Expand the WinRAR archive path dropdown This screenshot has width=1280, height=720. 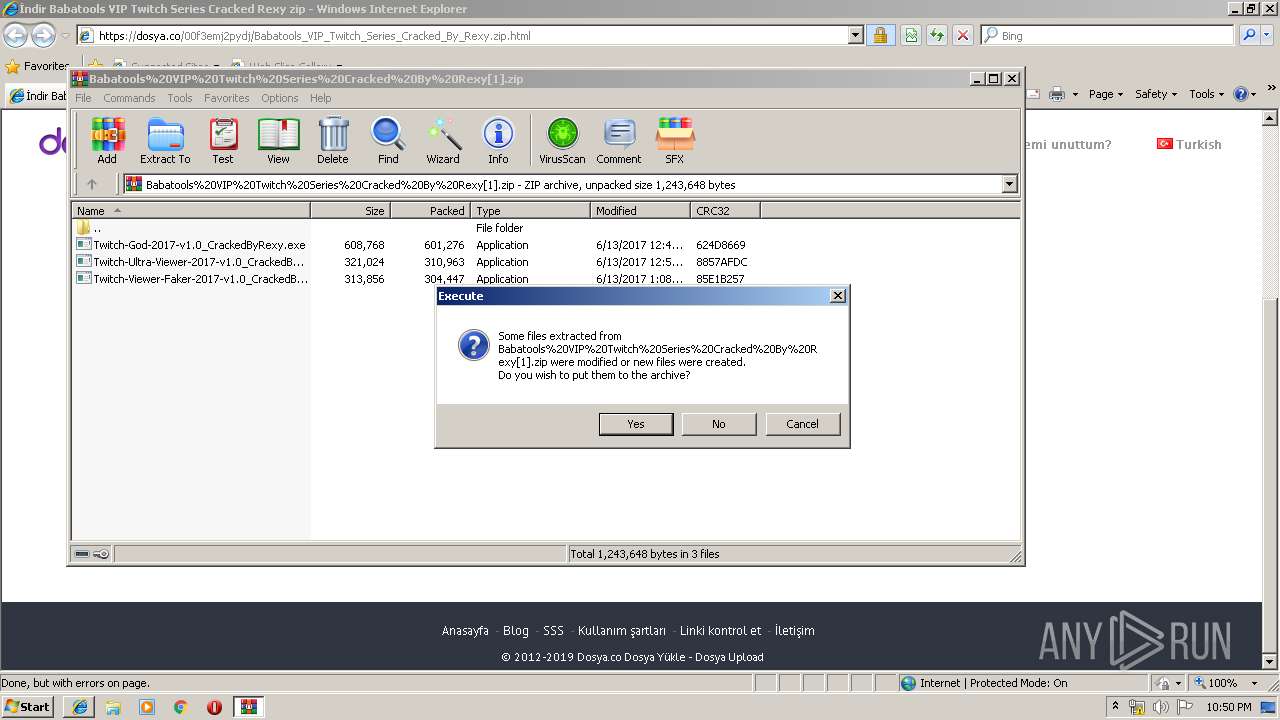click(1009, 184)
